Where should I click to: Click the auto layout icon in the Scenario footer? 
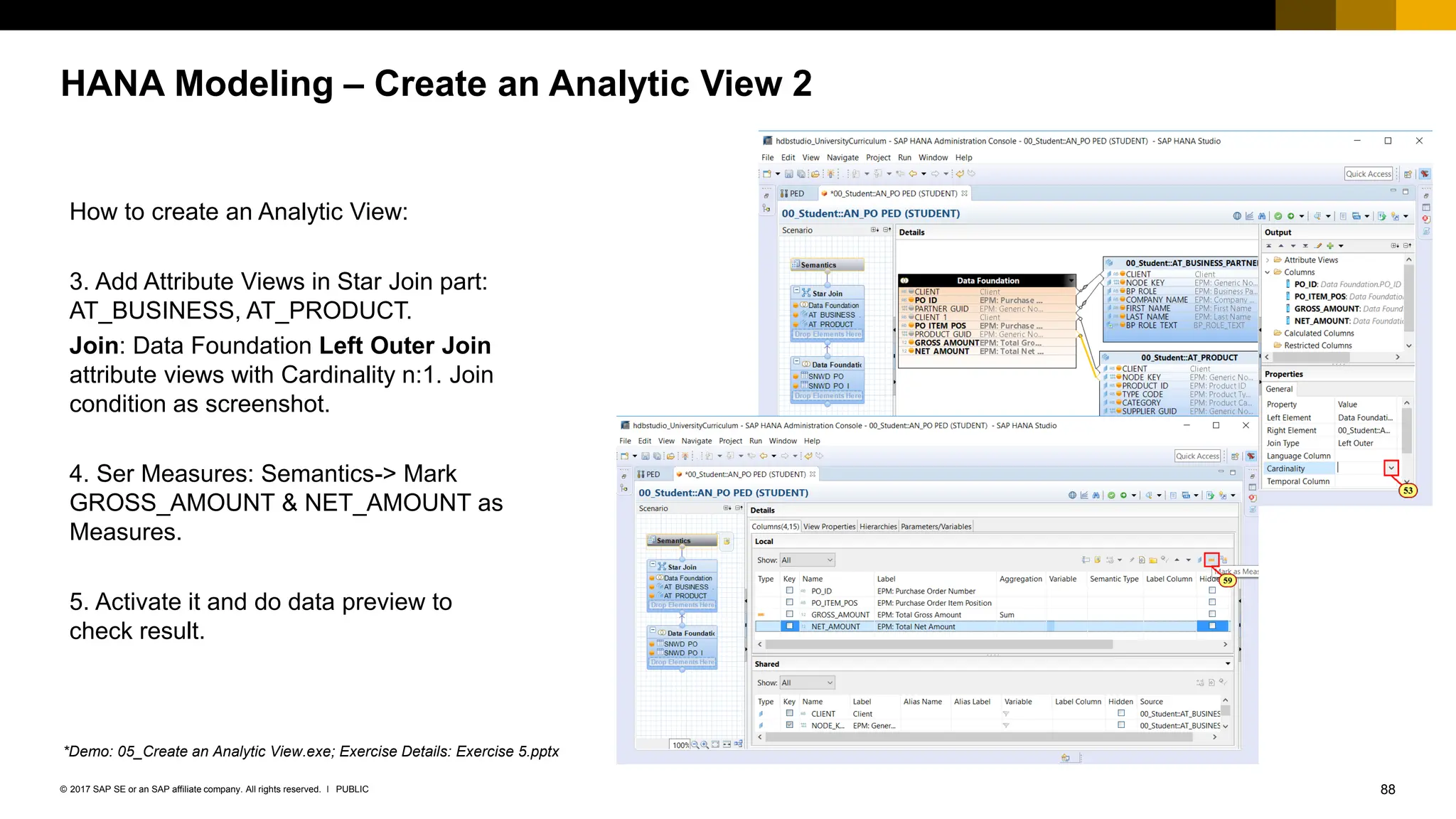738,744
